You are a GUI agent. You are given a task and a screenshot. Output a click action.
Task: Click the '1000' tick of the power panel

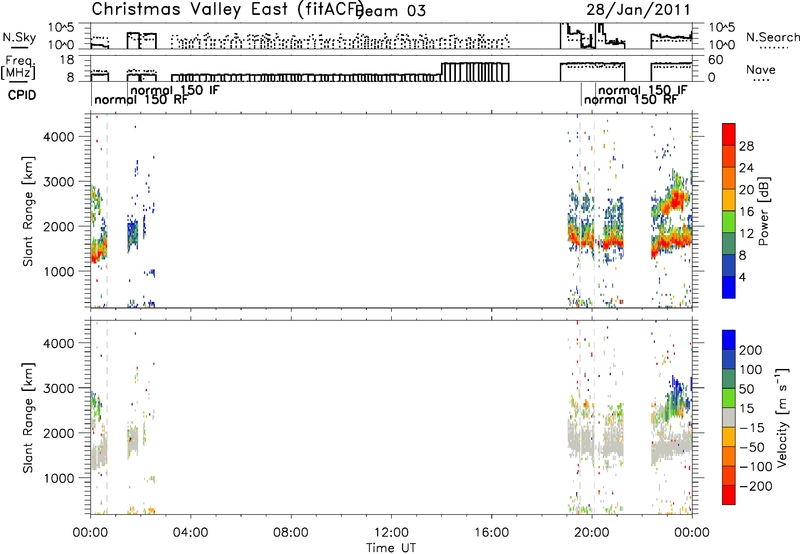tap(58, 272)
